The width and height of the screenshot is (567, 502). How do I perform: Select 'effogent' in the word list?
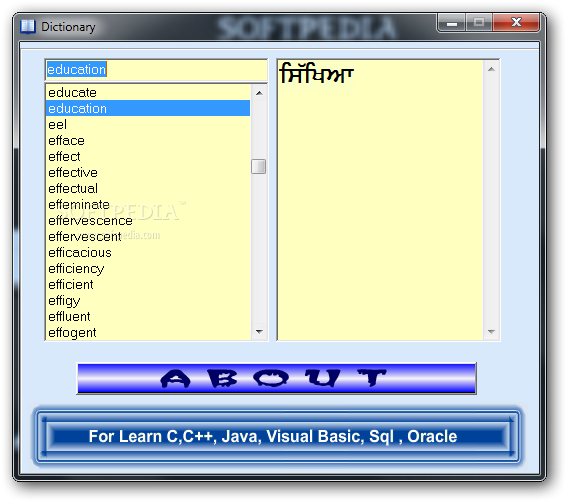tap(148, 332)
